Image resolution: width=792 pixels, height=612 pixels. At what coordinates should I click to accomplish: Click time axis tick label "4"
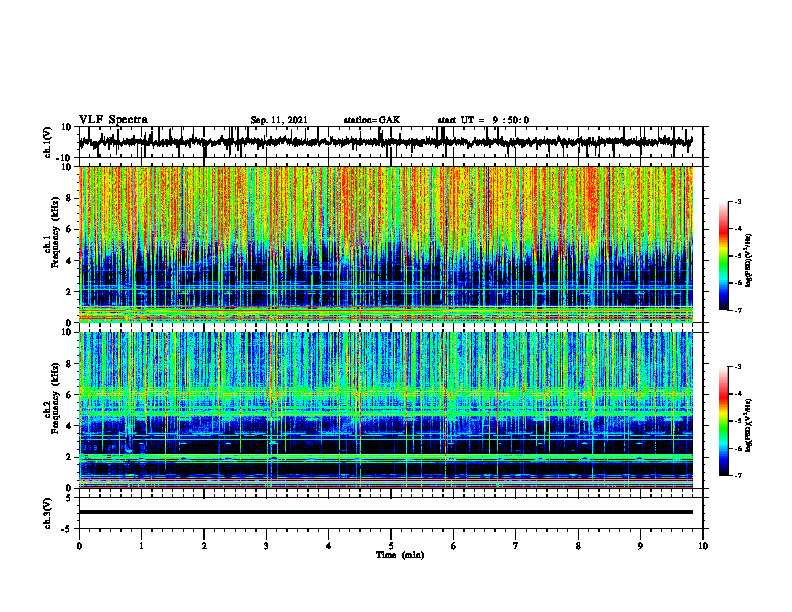329,546
